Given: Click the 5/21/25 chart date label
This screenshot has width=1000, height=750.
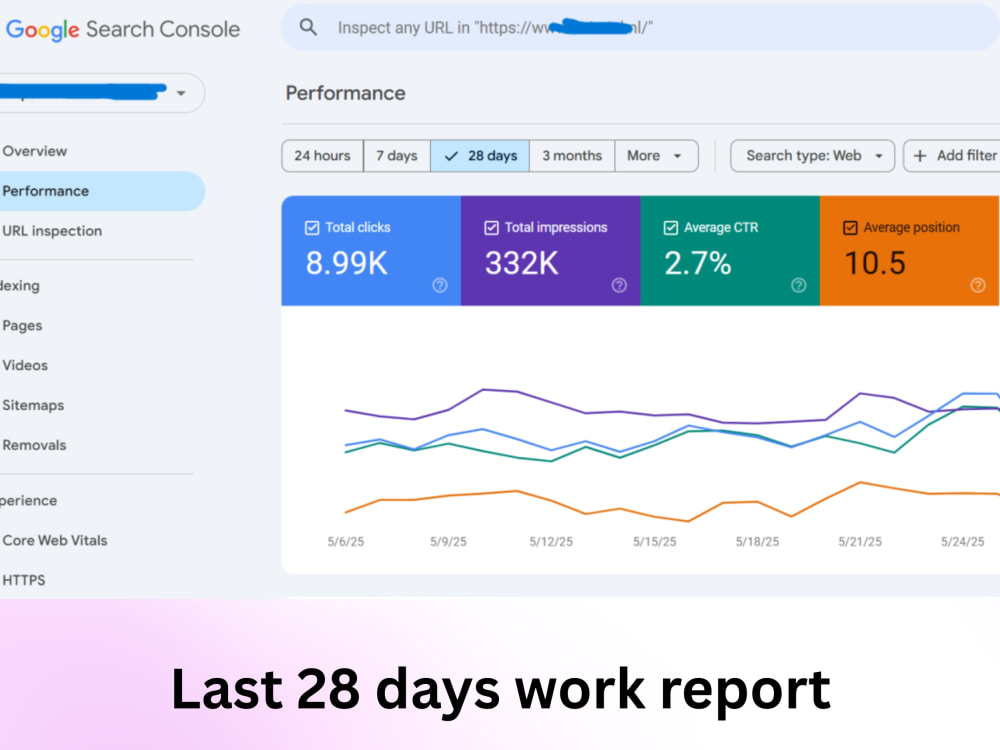Looking at the screenshot, I should 860,541.
